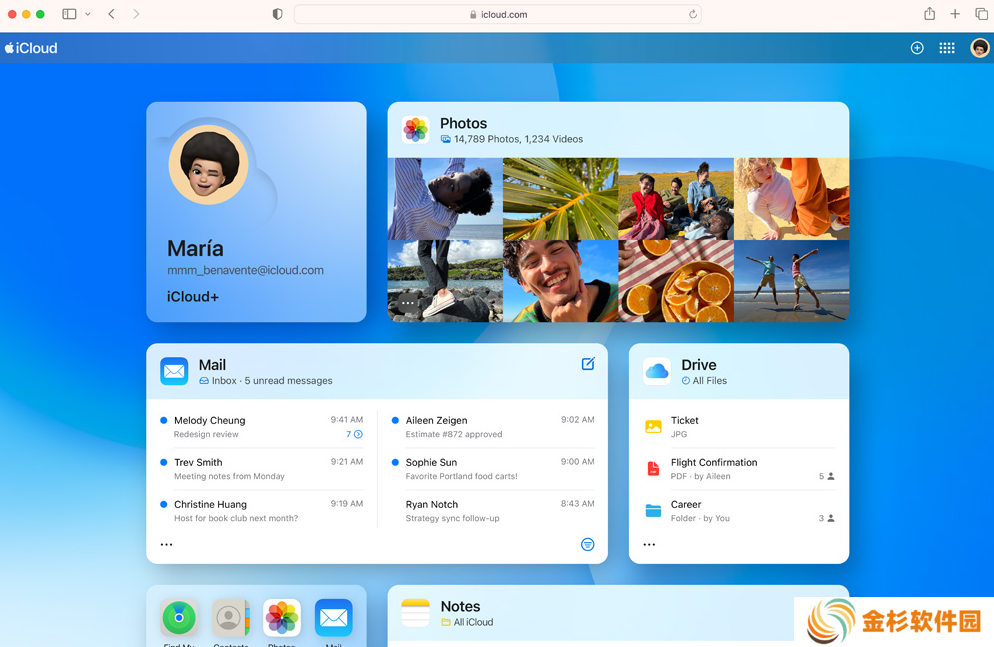Open the iCloud Drive cloud icon

pyautogui.click(x=657, y=371)
